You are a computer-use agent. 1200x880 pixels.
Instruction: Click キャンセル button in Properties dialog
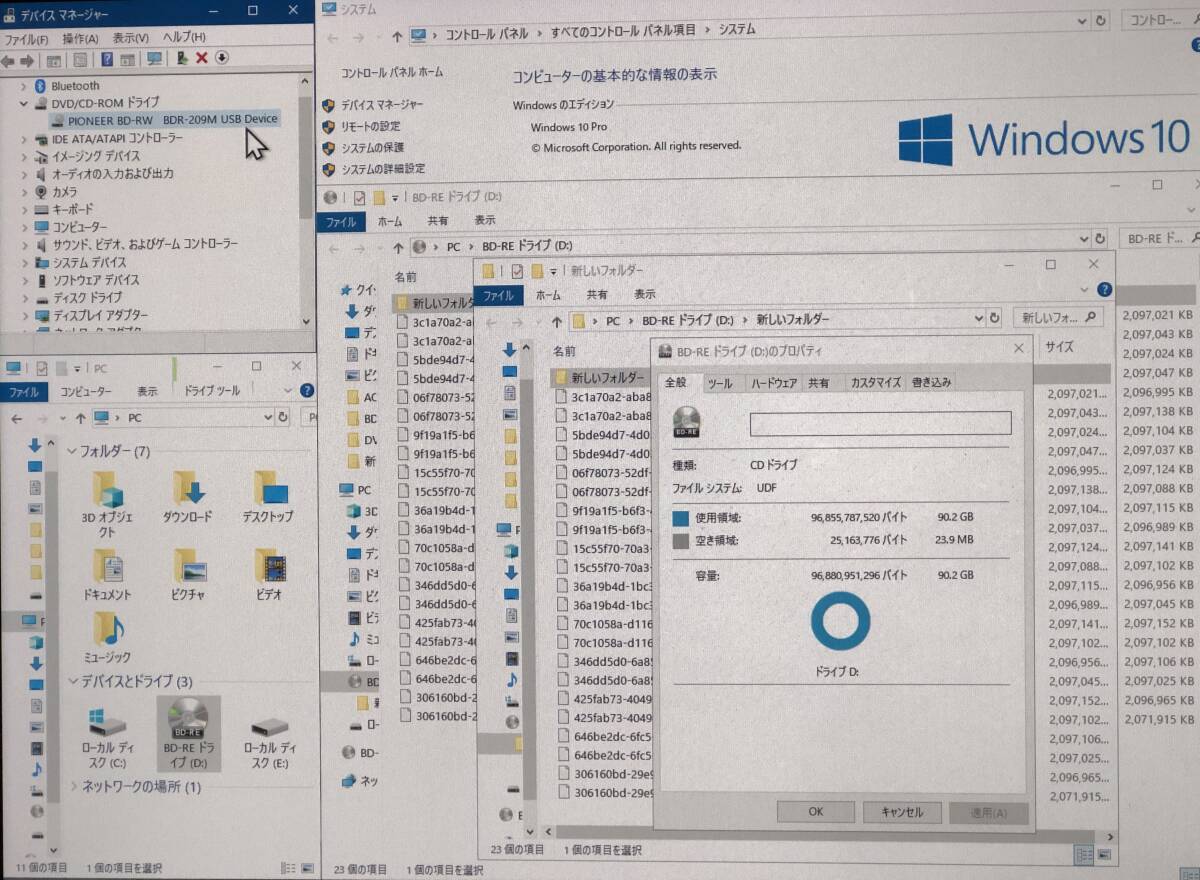(902, 812)
